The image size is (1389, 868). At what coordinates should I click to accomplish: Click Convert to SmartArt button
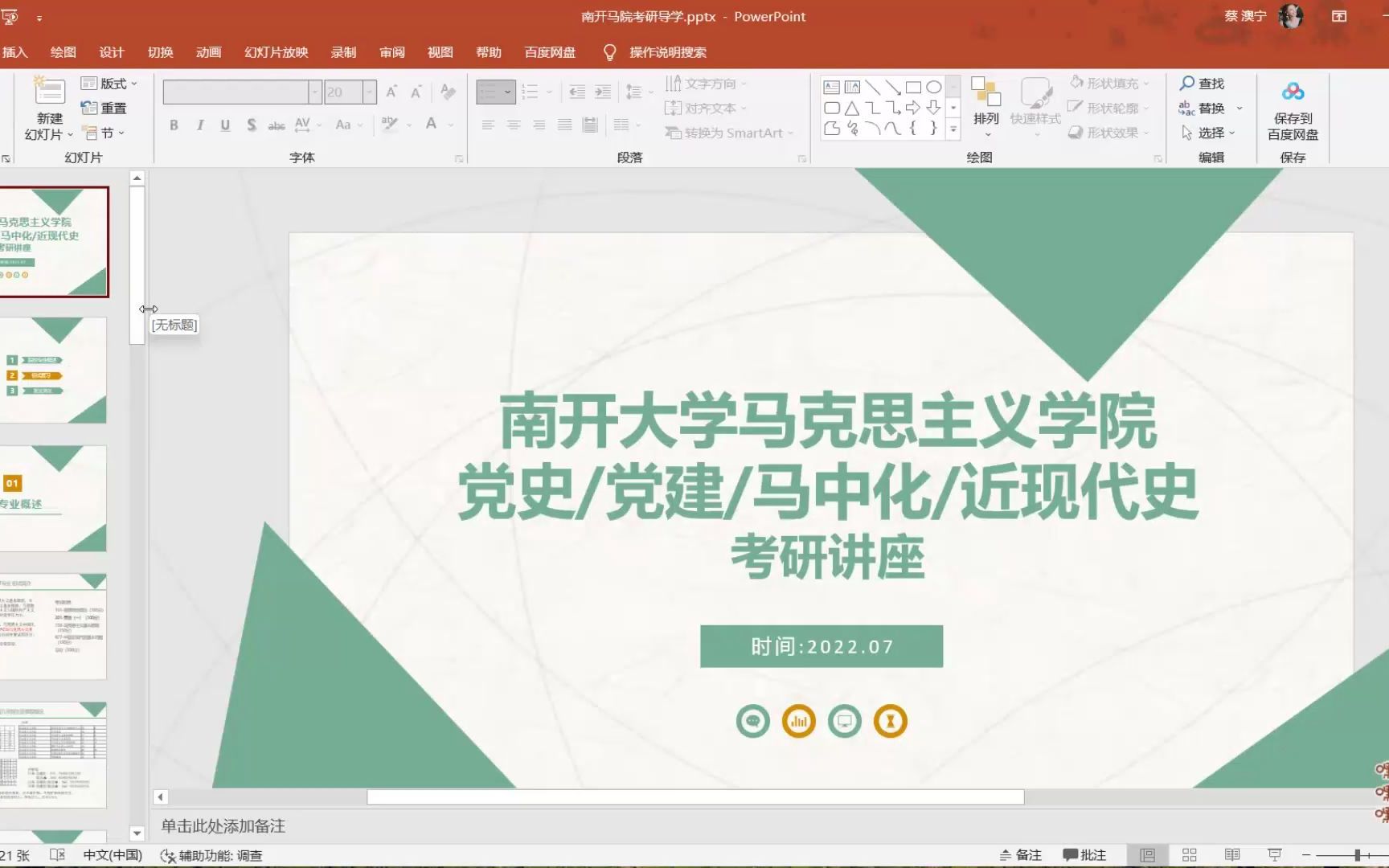[729, 133]
